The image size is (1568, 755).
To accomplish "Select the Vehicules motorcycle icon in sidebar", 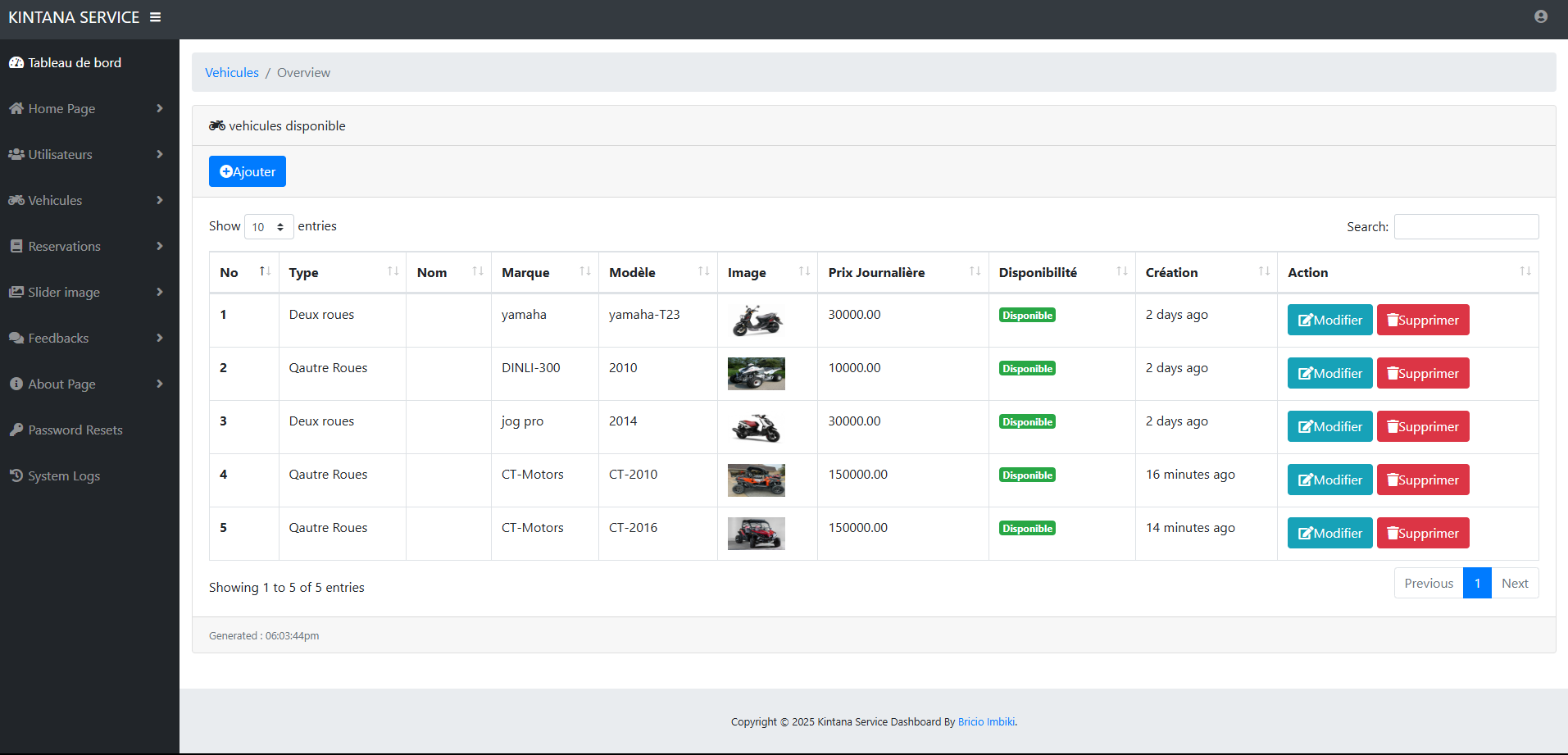I will point(15,200).
